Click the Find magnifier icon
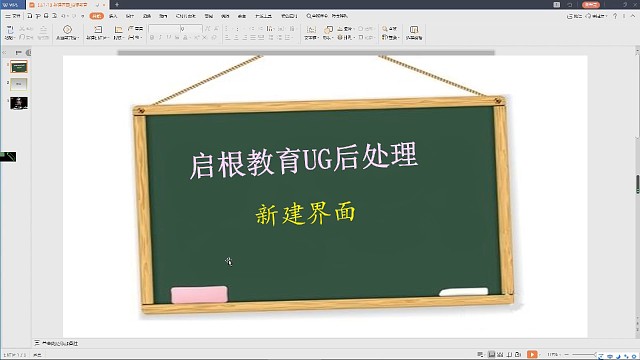 [x=384, y=29]
